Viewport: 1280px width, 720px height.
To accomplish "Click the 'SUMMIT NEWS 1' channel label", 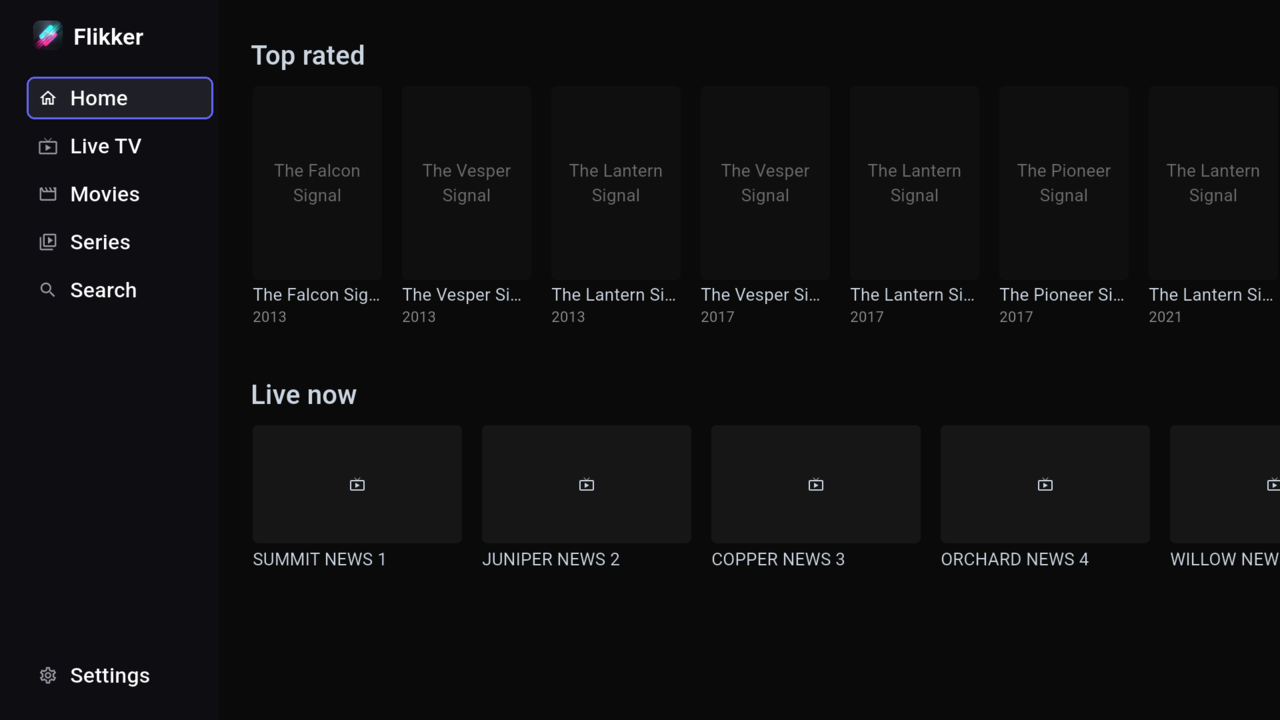I will coord(319,559).
